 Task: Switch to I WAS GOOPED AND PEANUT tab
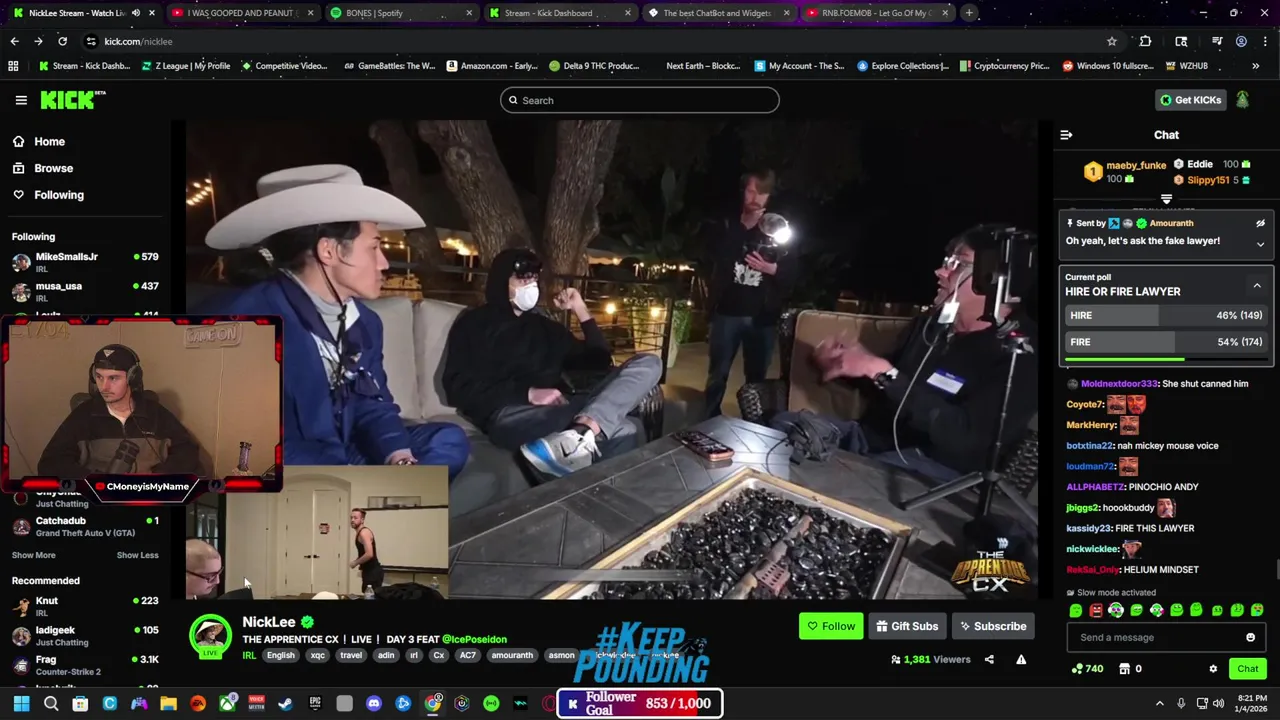[x=241, y=13]
